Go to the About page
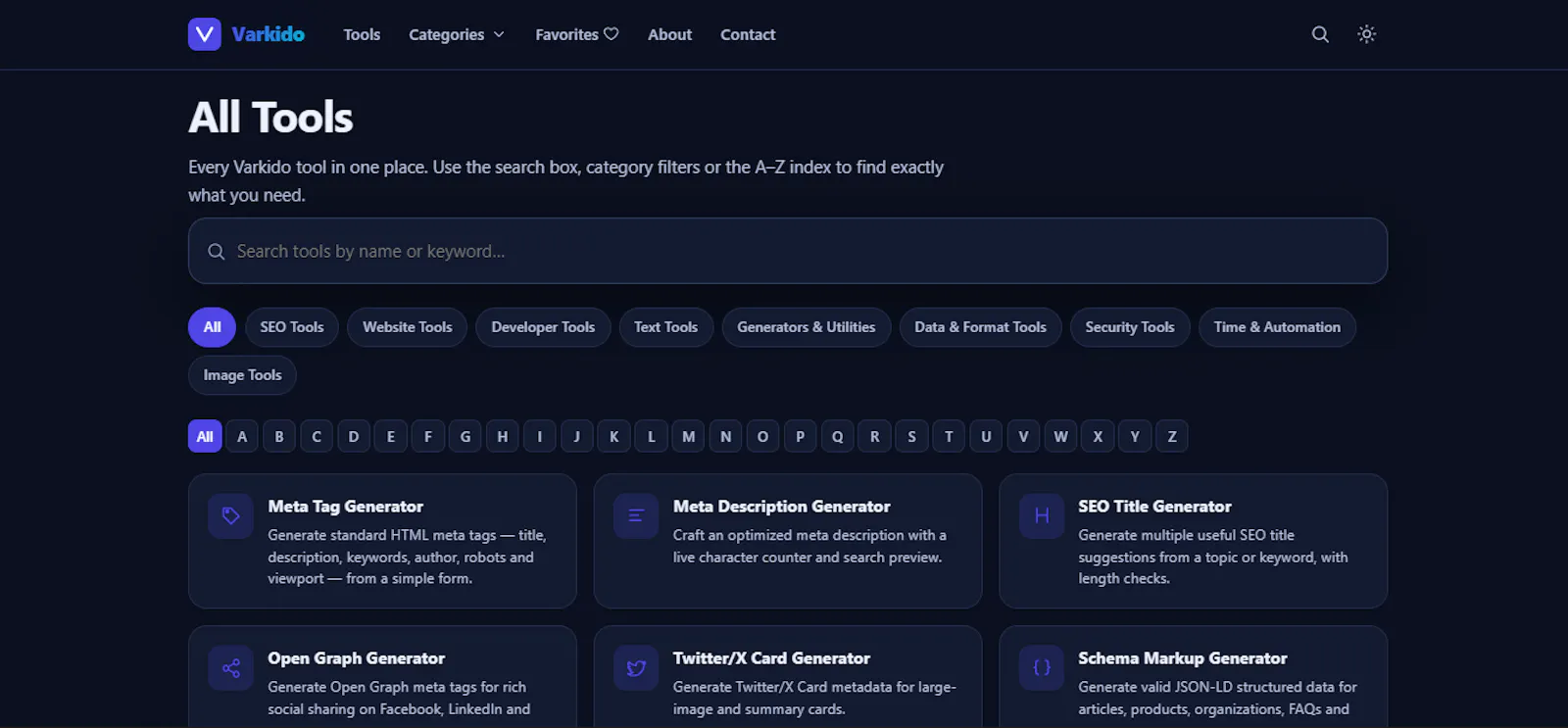The image size is (1568, 728). point(669,34)
